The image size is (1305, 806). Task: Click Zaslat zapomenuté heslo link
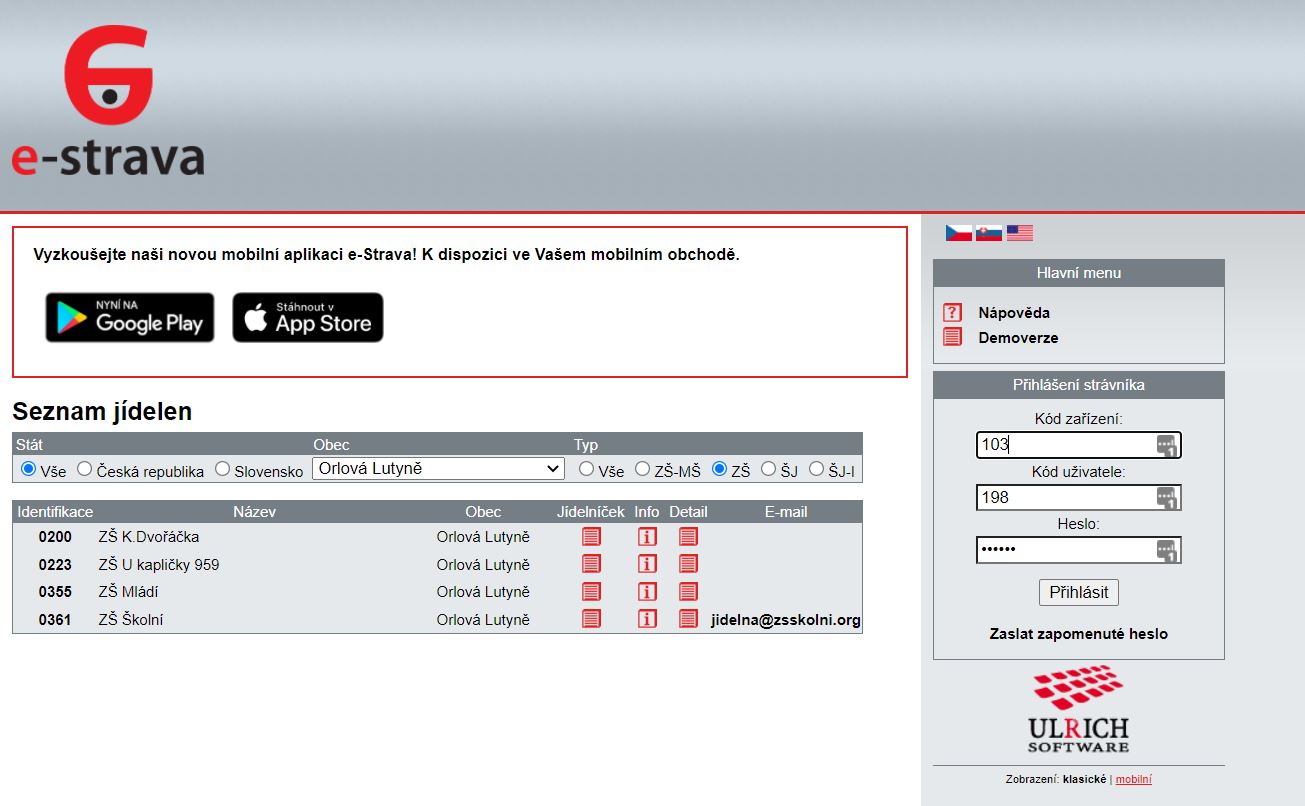coord(1078,634)
